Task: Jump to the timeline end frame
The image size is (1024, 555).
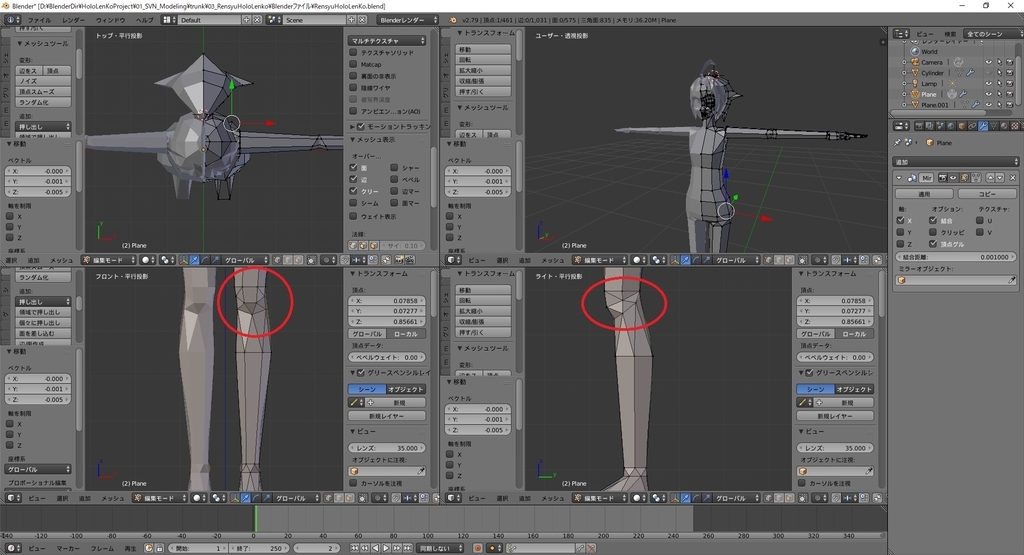Action: [408, 548]
